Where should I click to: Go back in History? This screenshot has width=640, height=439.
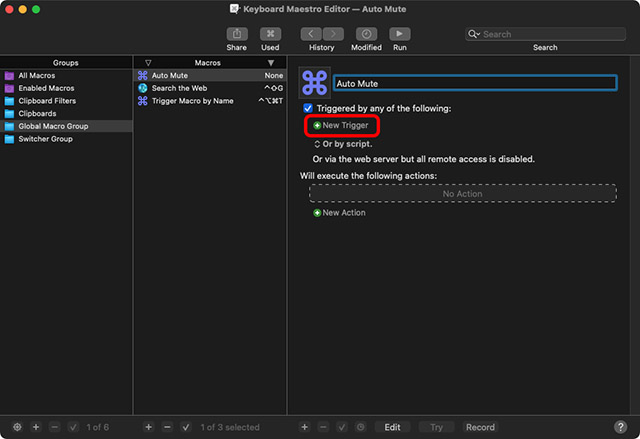pyautogui.click(x=311, y=34)
